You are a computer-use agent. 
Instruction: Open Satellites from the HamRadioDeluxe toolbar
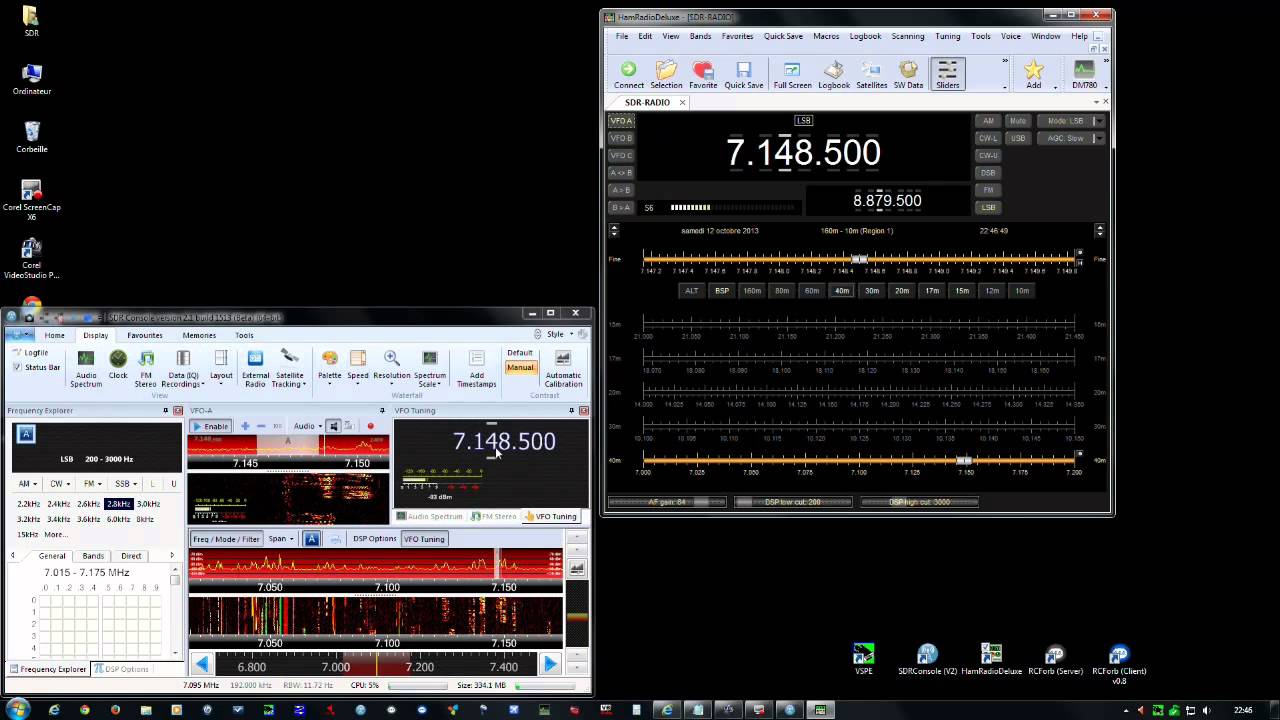tap(871, 74)
